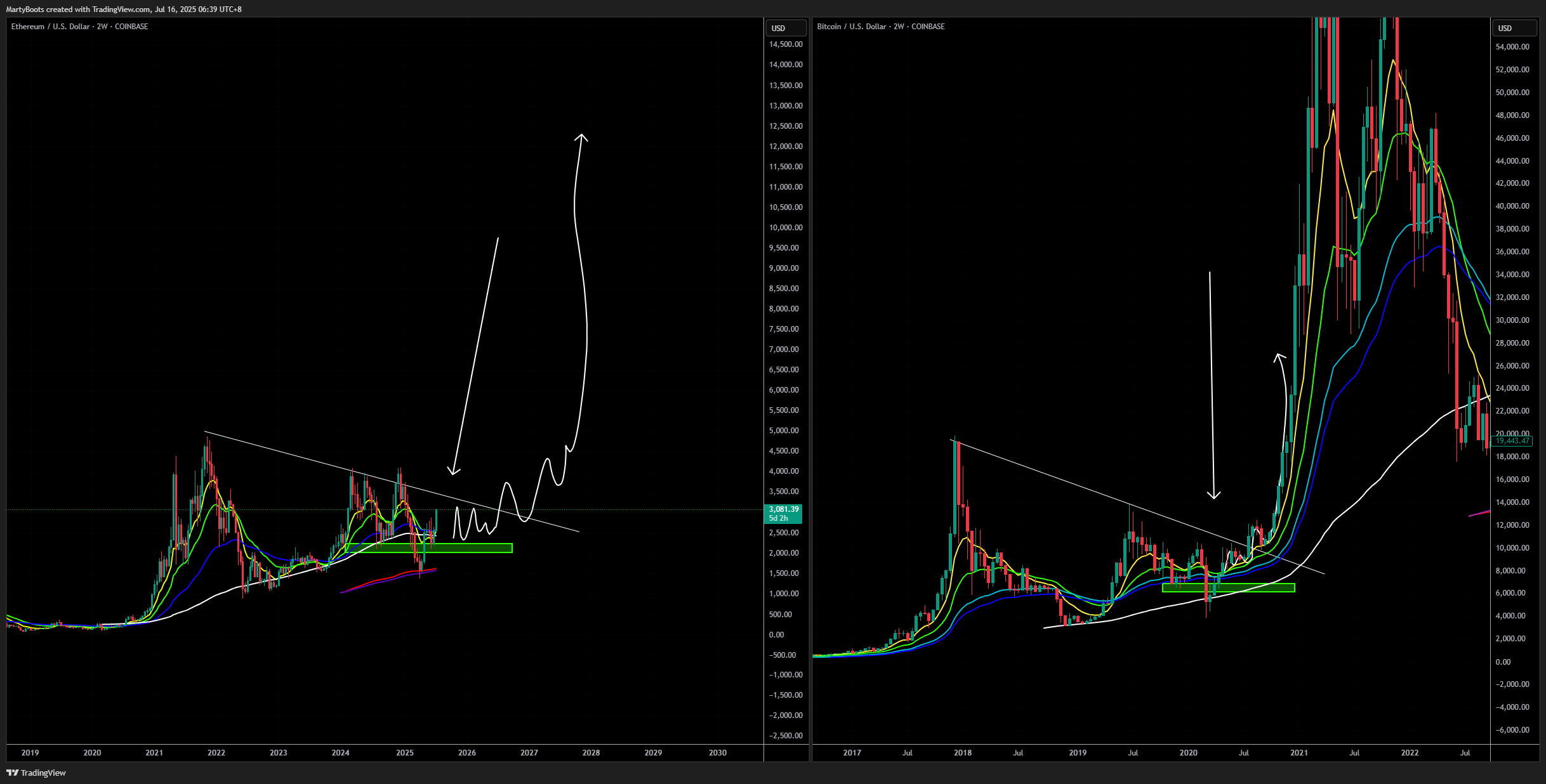Image resolution: width=1546 pixels, height=784 pixels.
Task: Select 2021 on the Bitcoin time axis
Action: 1299,753
